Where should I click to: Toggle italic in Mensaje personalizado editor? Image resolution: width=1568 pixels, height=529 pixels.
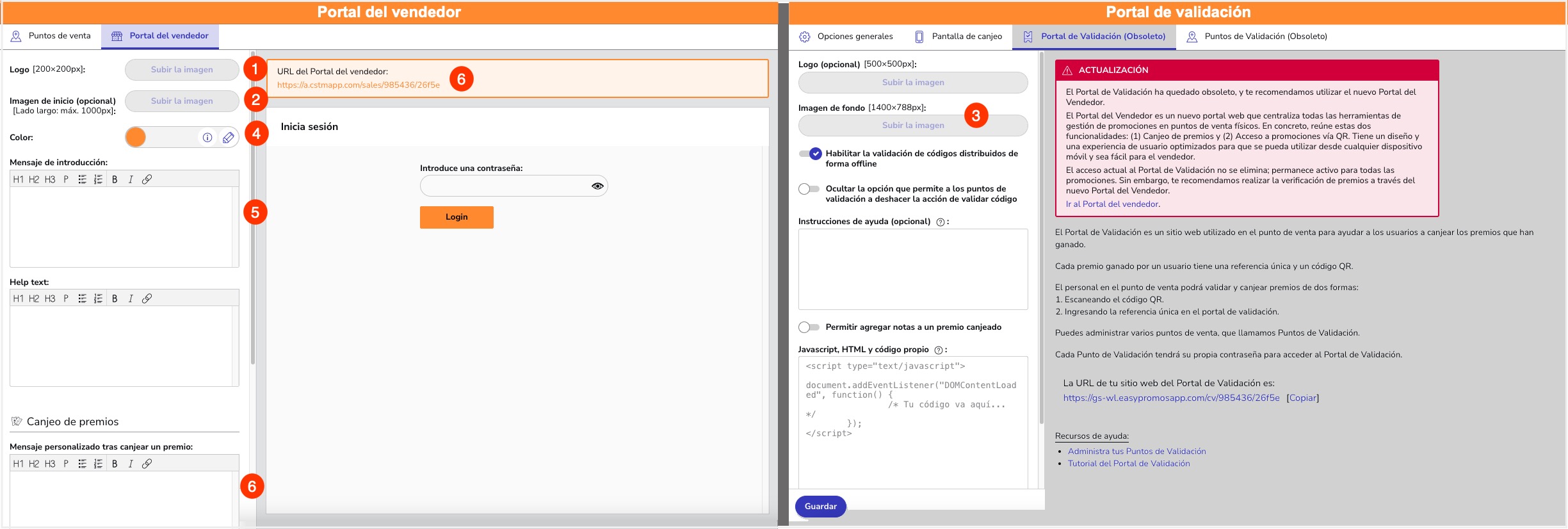pos(131,464)
